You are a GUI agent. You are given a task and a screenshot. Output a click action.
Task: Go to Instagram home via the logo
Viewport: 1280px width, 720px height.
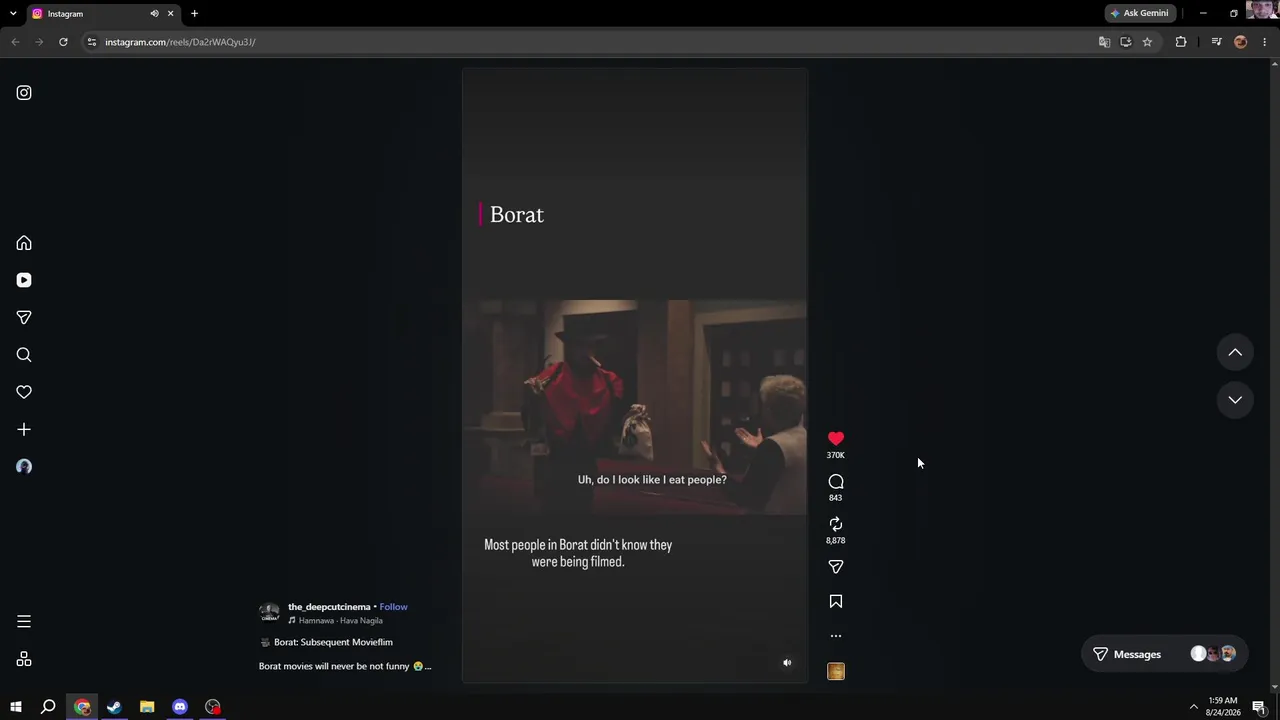24,93
